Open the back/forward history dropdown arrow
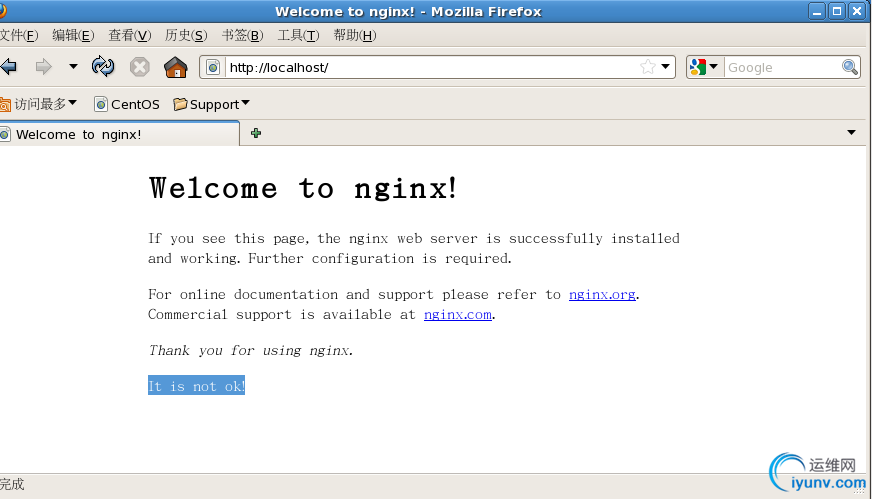This screenshot has width=872, height=499. click(x=73, y=67)
